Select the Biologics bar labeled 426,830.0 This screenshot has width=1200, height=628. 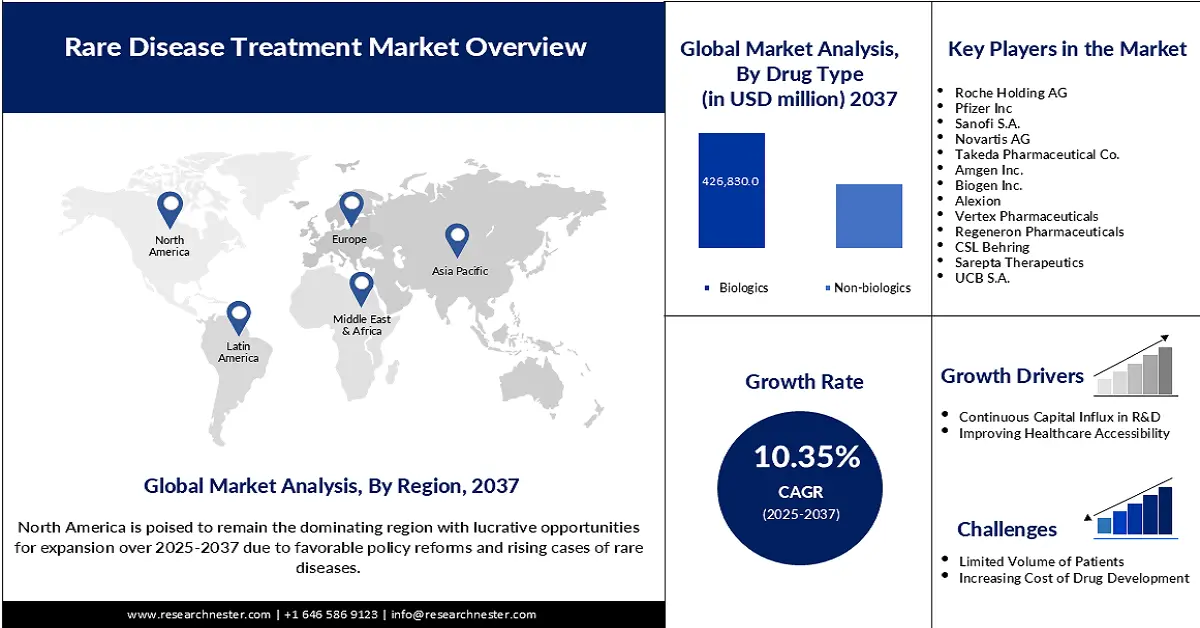pyautogui.click(x=731, y=190)
